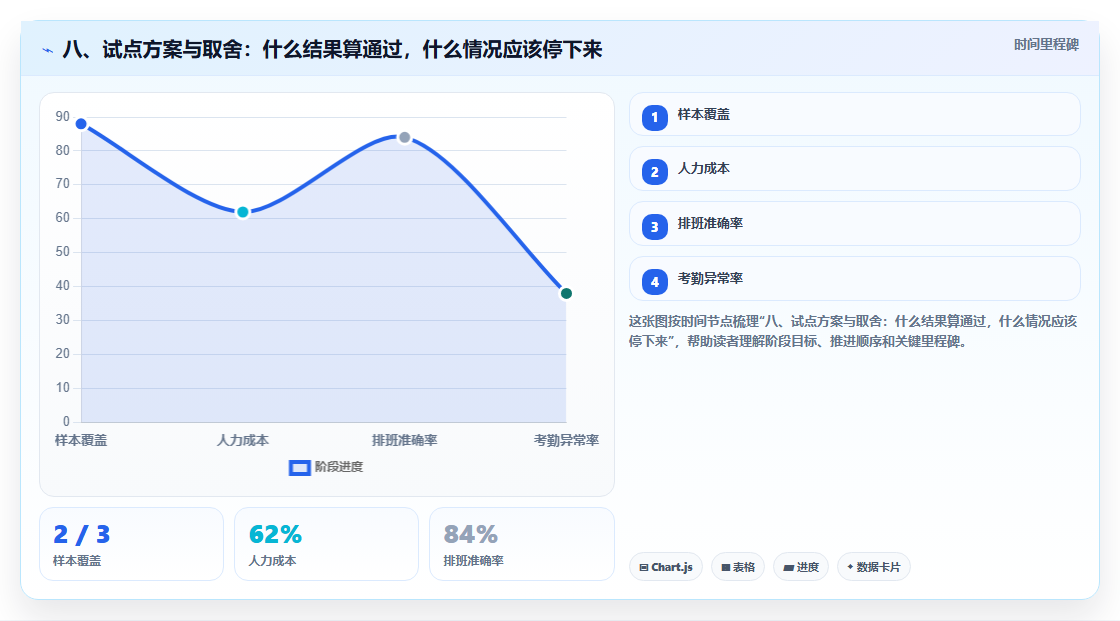Click the 62% 人力成本 data card
Screen dimensions: 1120x621
pyautogui.click(x=326, y=544)
